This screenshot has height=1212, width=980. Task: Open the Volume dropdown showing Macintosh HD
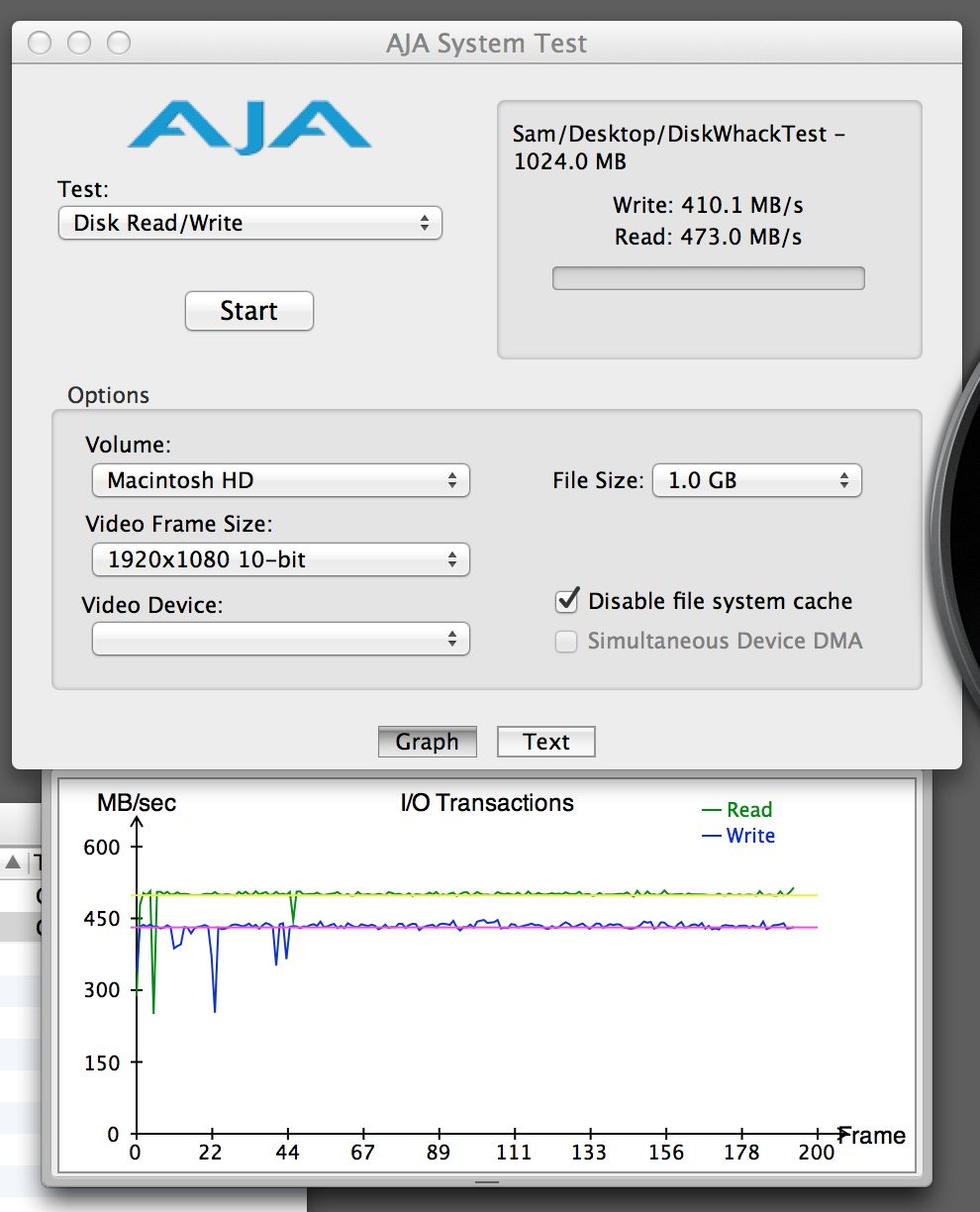point(280,481)
